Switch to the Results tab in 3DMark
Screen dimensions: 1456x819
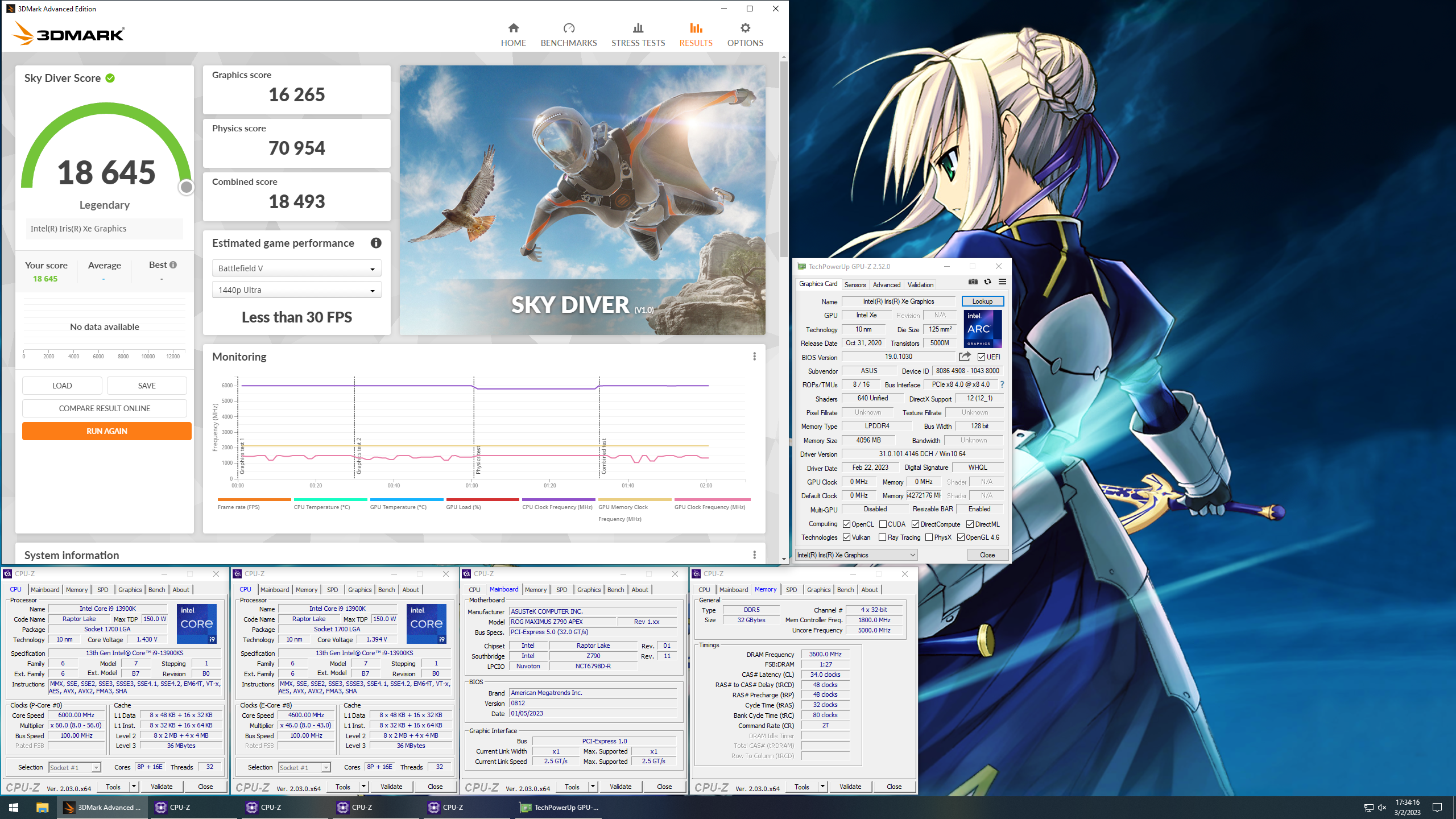pyautogui.click(x=696, y=34)
